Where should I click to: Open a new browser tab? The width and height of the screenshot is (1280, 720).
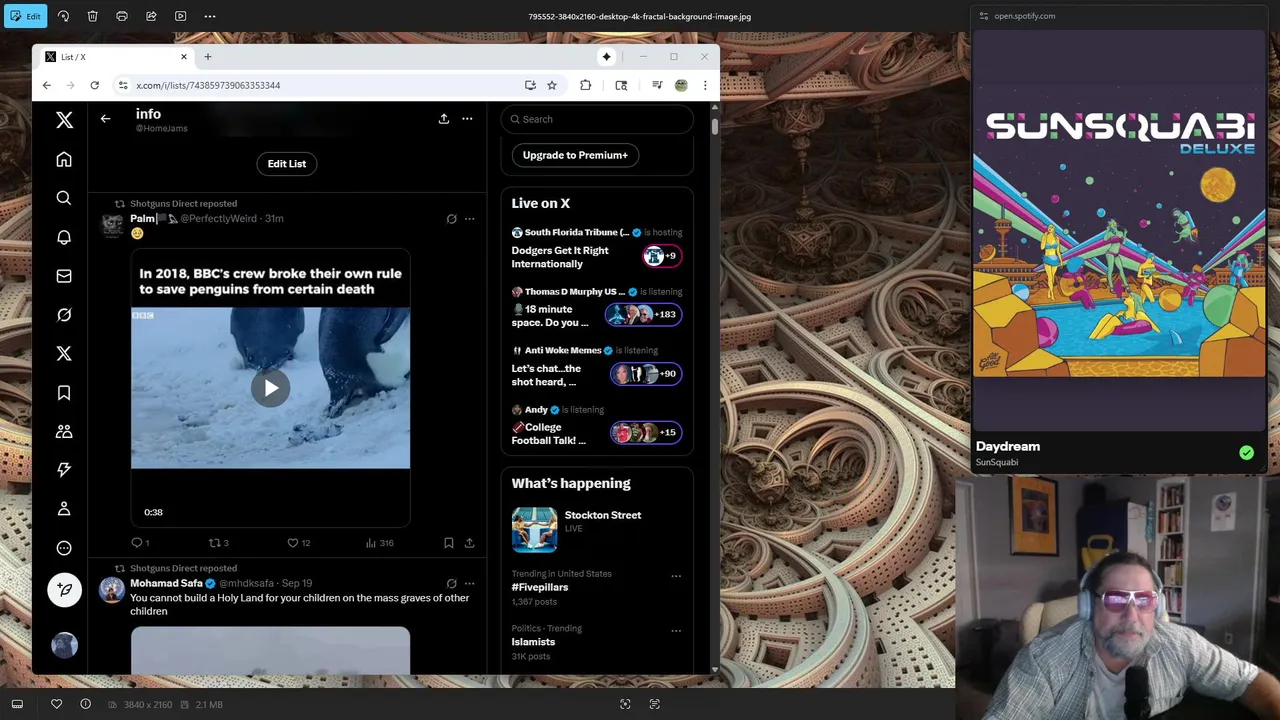[x=207, y=57]
